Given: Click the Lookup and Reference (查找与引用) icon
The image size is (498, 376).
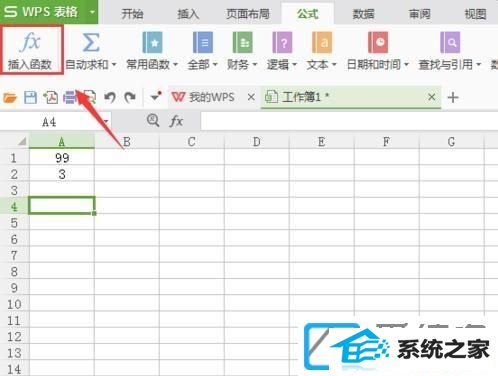Looking at the screenshot, I should (x=450, y=42).
